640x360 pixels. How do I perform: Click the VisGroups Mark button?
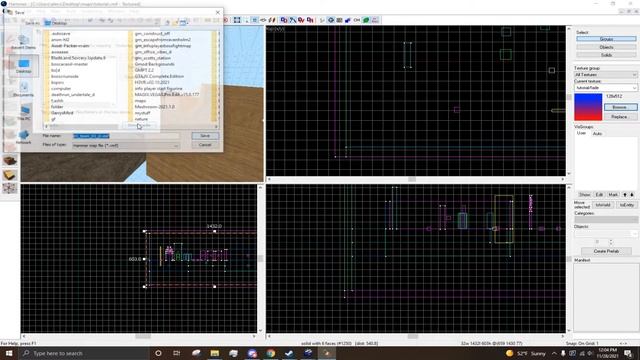pyautogui.click(x=613, y=195)
